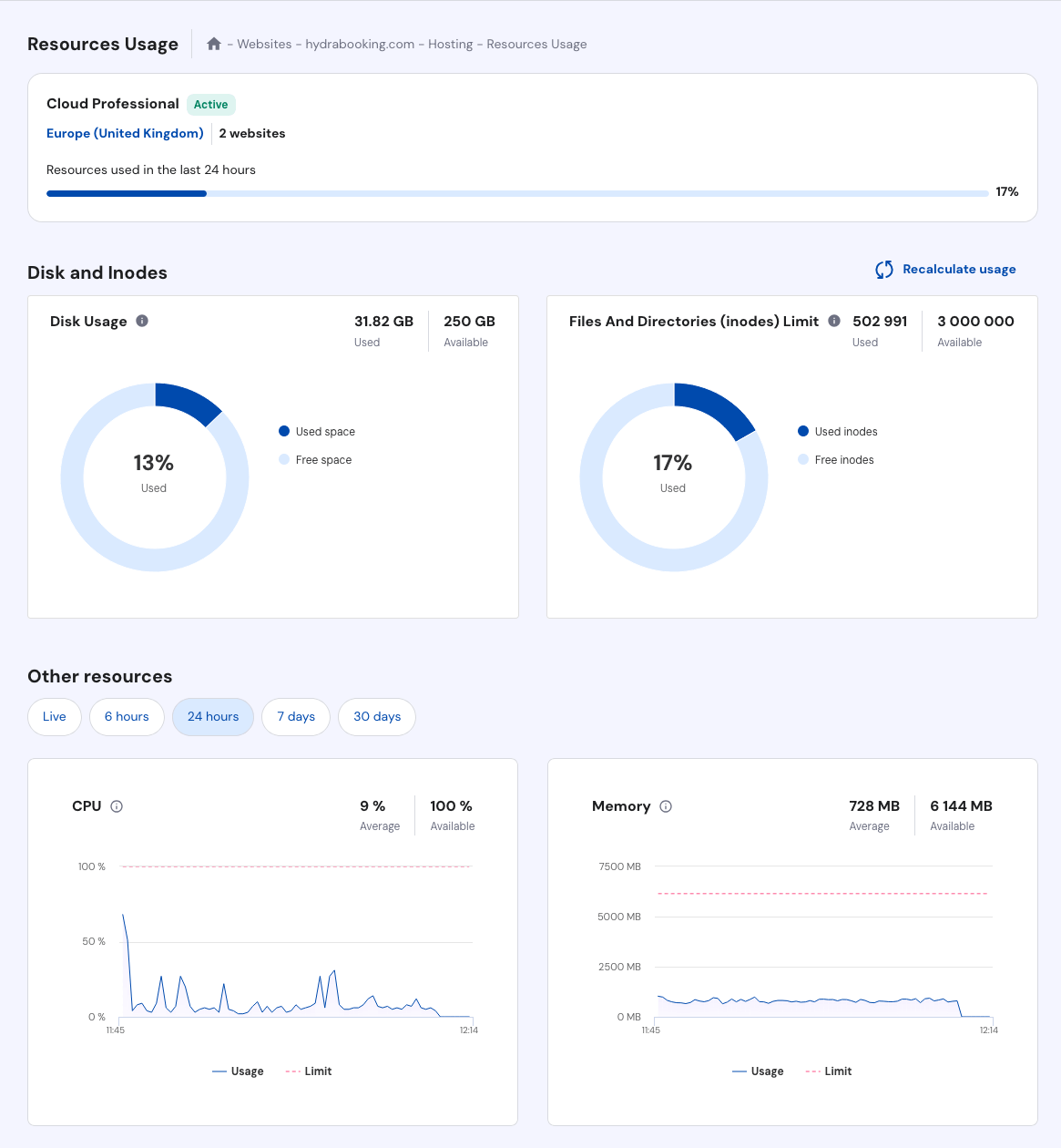
Task: Click the Active status badge
Action: (x=211, y=105)
